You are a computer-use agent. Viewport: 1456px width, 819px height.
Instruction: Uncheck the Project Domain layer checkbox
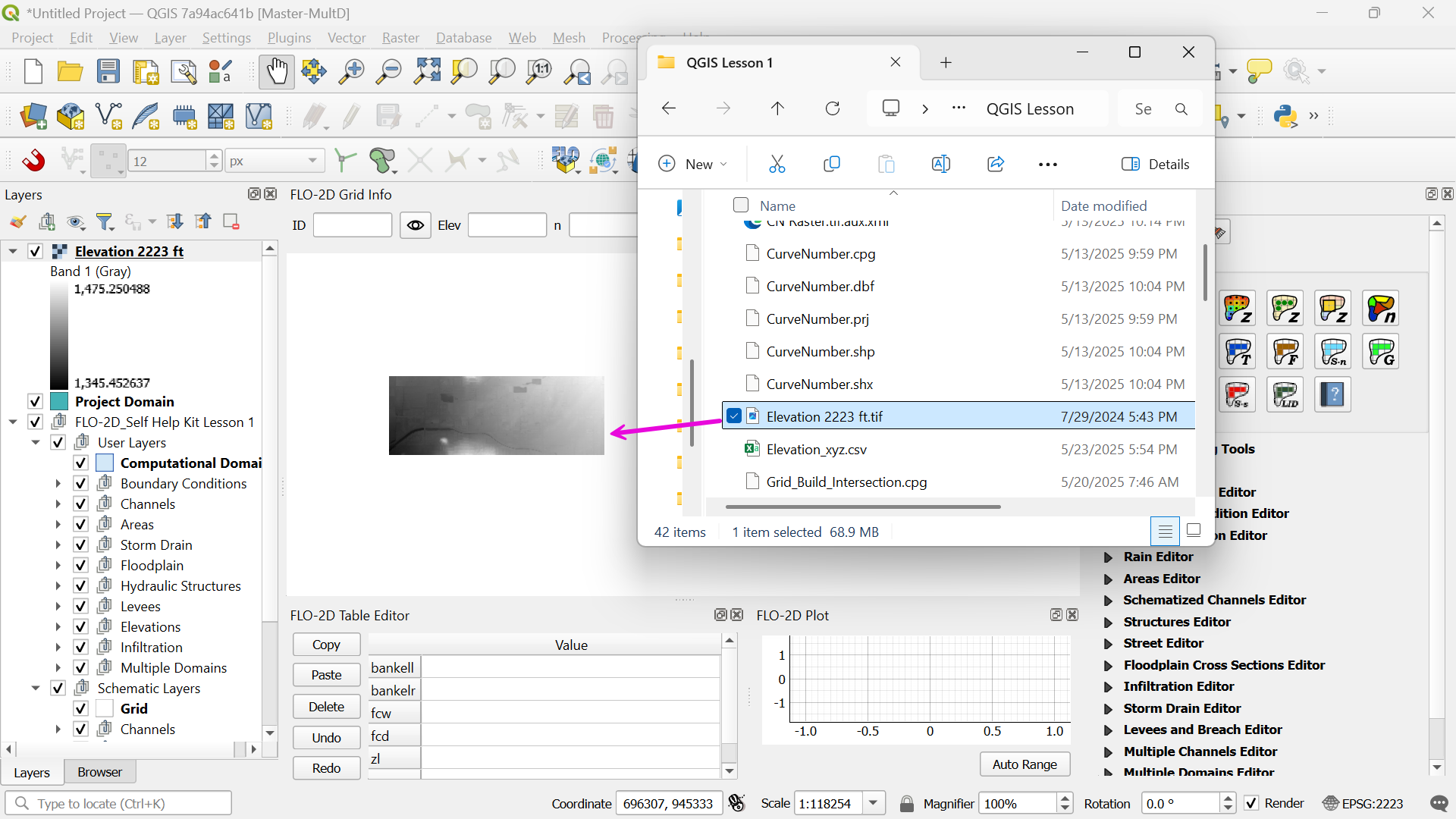(35, 401)
